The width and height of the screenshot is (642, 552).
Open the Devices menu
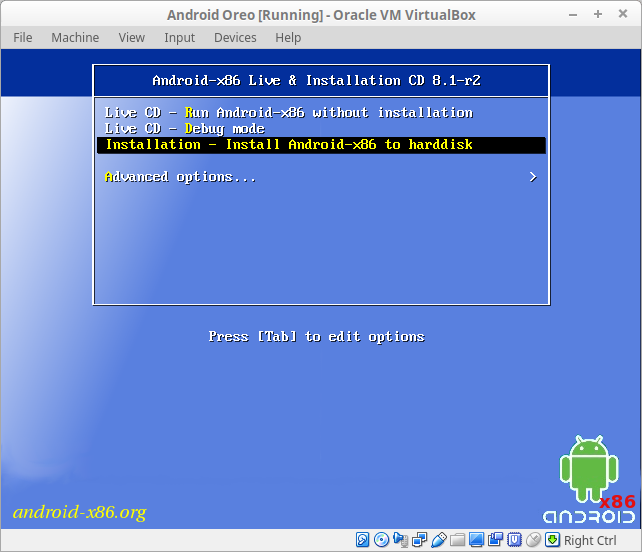pyautogui.click(x=235, y=38)
